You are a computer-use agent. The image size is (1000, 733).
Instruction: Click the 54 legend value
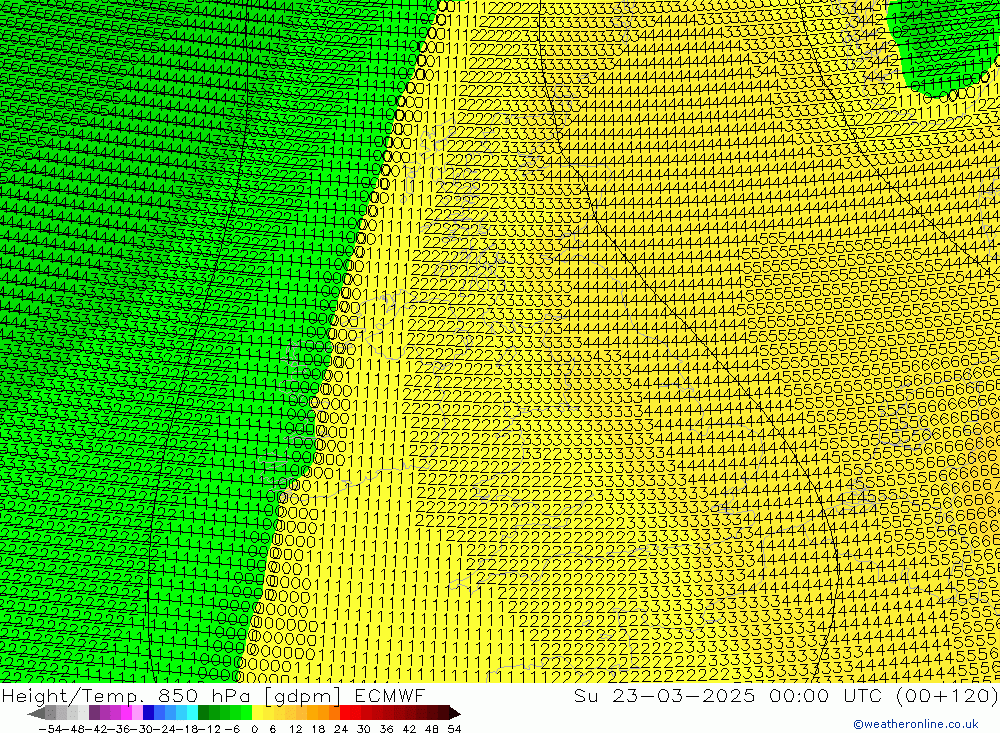pos(454,729)
